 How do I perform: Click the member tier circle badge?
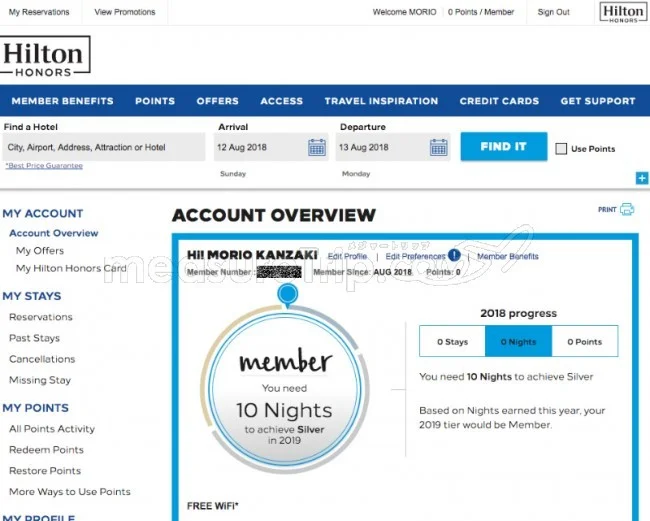pos(285,390)
